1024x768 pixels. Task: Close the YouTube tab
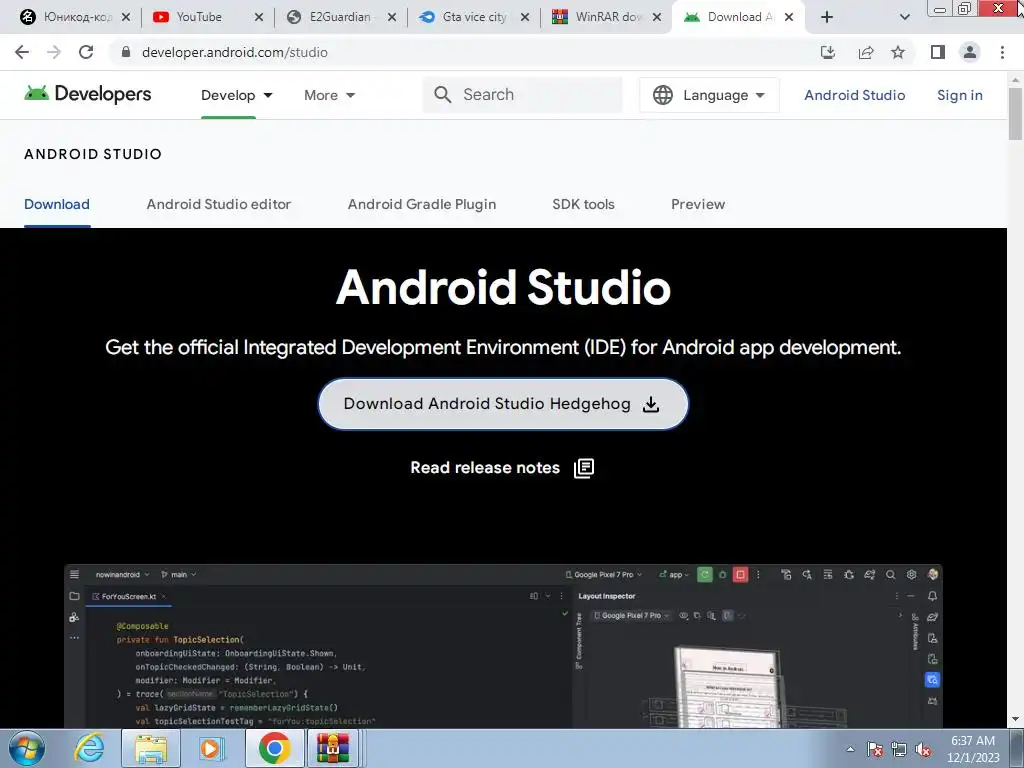[259, 17]
